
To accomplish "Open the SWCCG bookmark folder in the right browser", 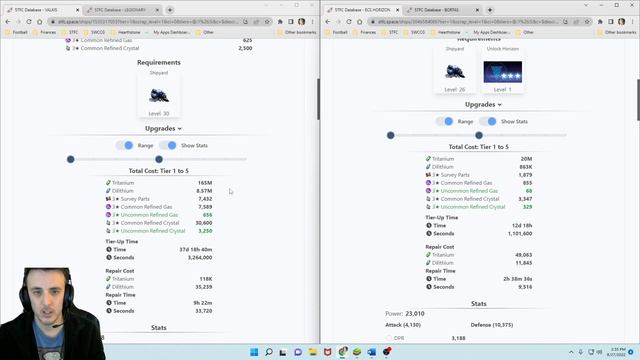I will point(414,32).
